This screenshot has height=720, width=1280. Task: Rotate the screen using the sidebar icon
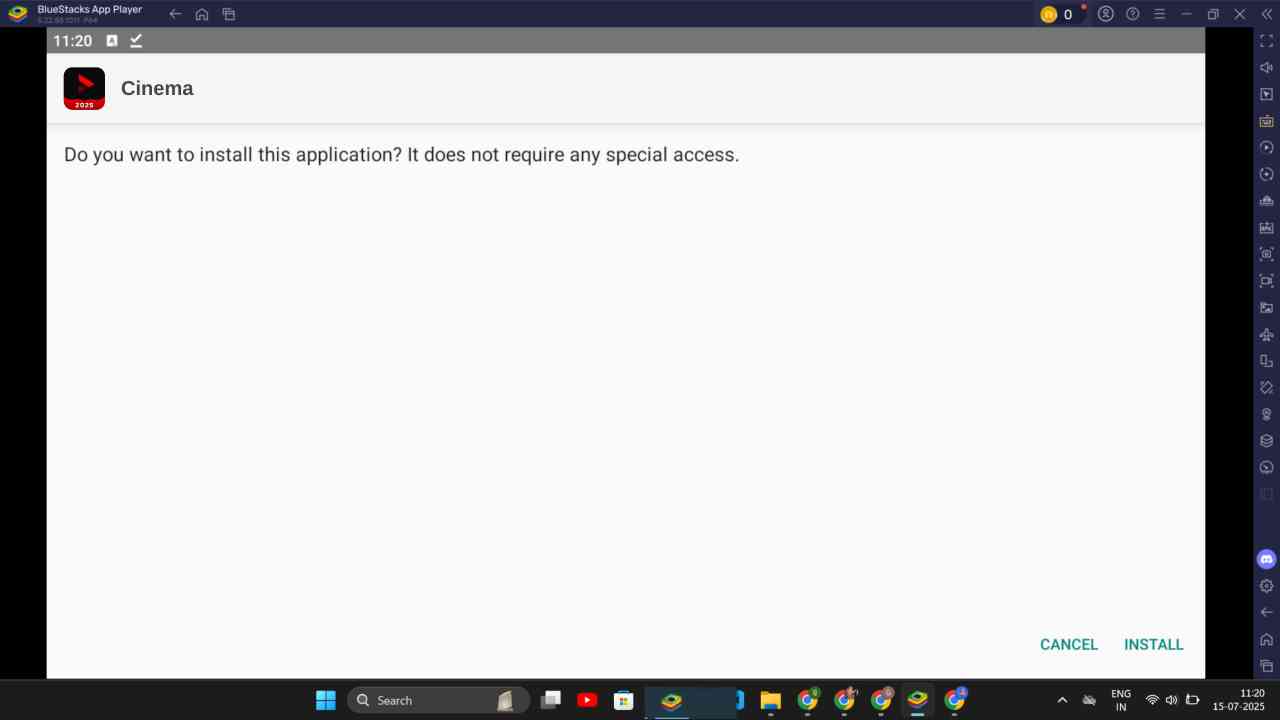coord(1266,361)
